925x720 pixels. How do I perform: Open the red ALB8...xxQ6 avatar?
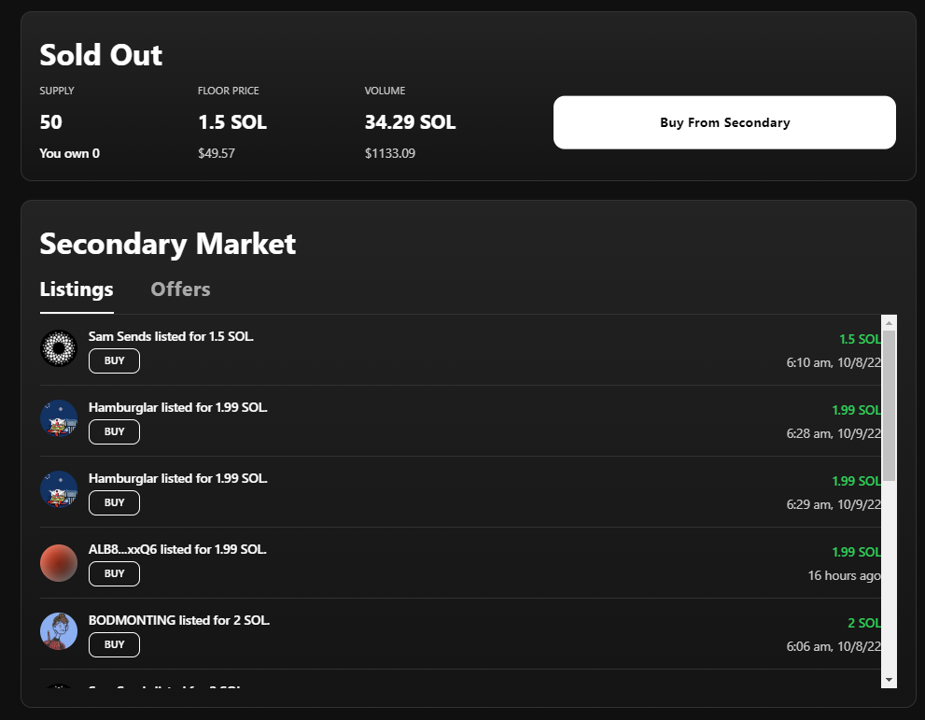58,563
